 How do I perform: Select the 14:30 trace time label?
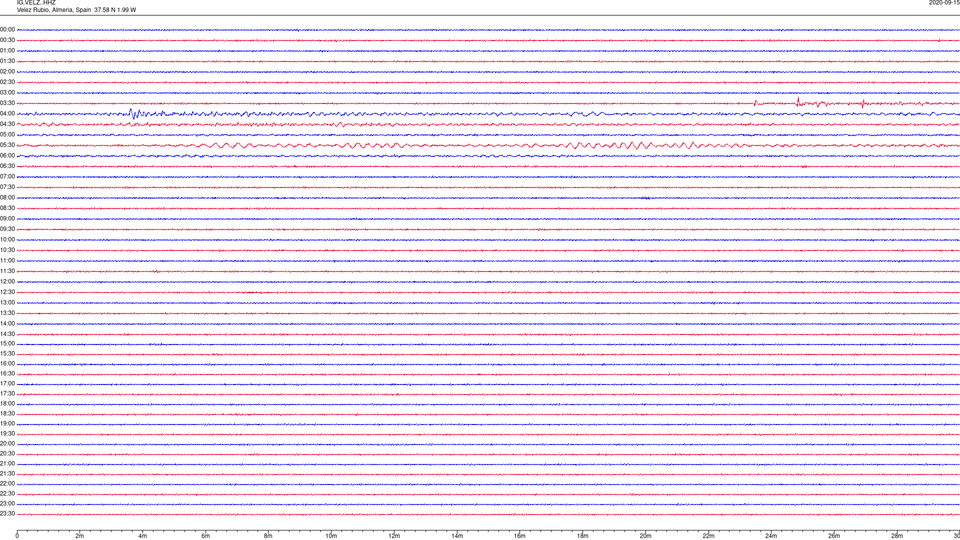(7, 334)
